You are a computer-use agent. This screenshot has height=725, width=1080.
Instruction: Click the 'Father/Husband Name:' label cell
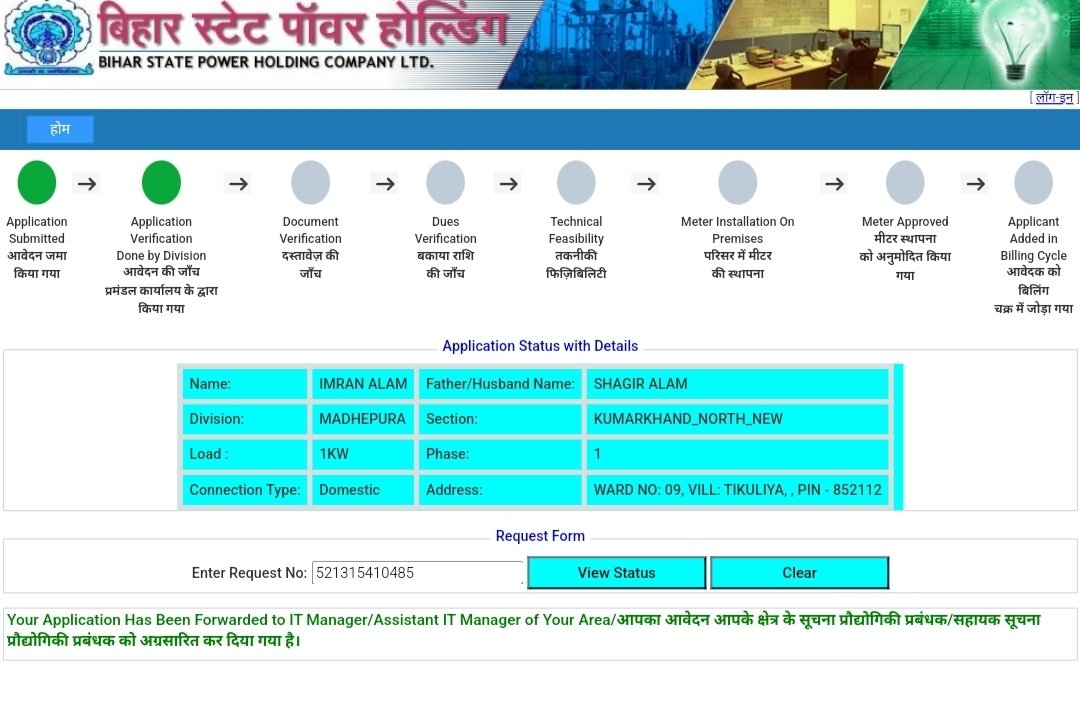[x=501, y=384]
